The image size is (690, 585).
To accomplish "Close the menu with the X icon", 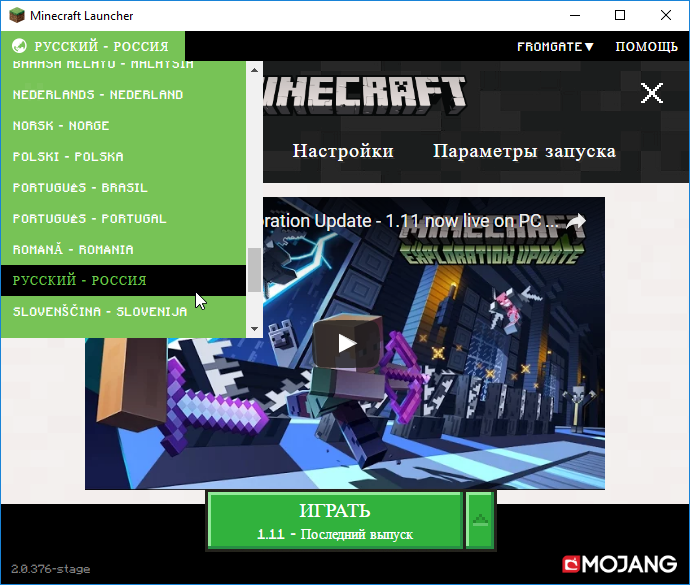I will [x=652, y=94].
